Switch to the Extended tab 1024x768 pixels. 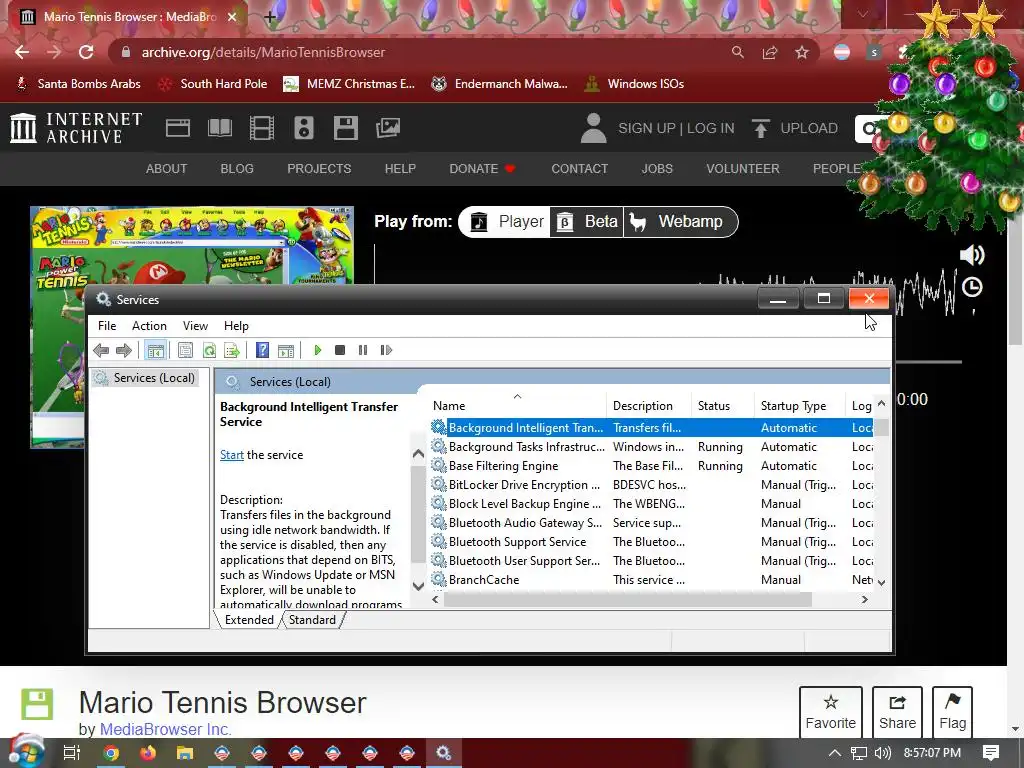click(x=249, y=620)
